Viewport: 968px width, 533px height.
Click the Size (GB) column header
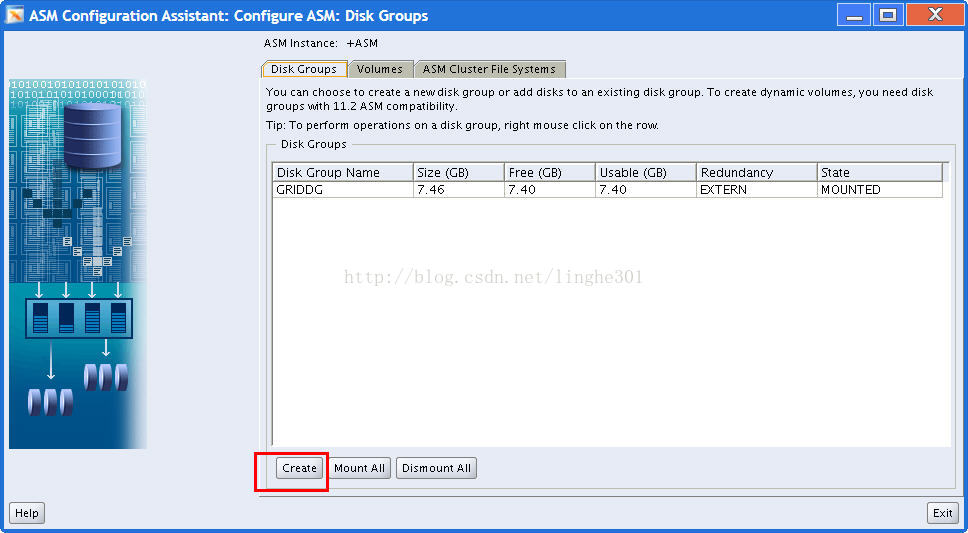click(x=459, y=172)
